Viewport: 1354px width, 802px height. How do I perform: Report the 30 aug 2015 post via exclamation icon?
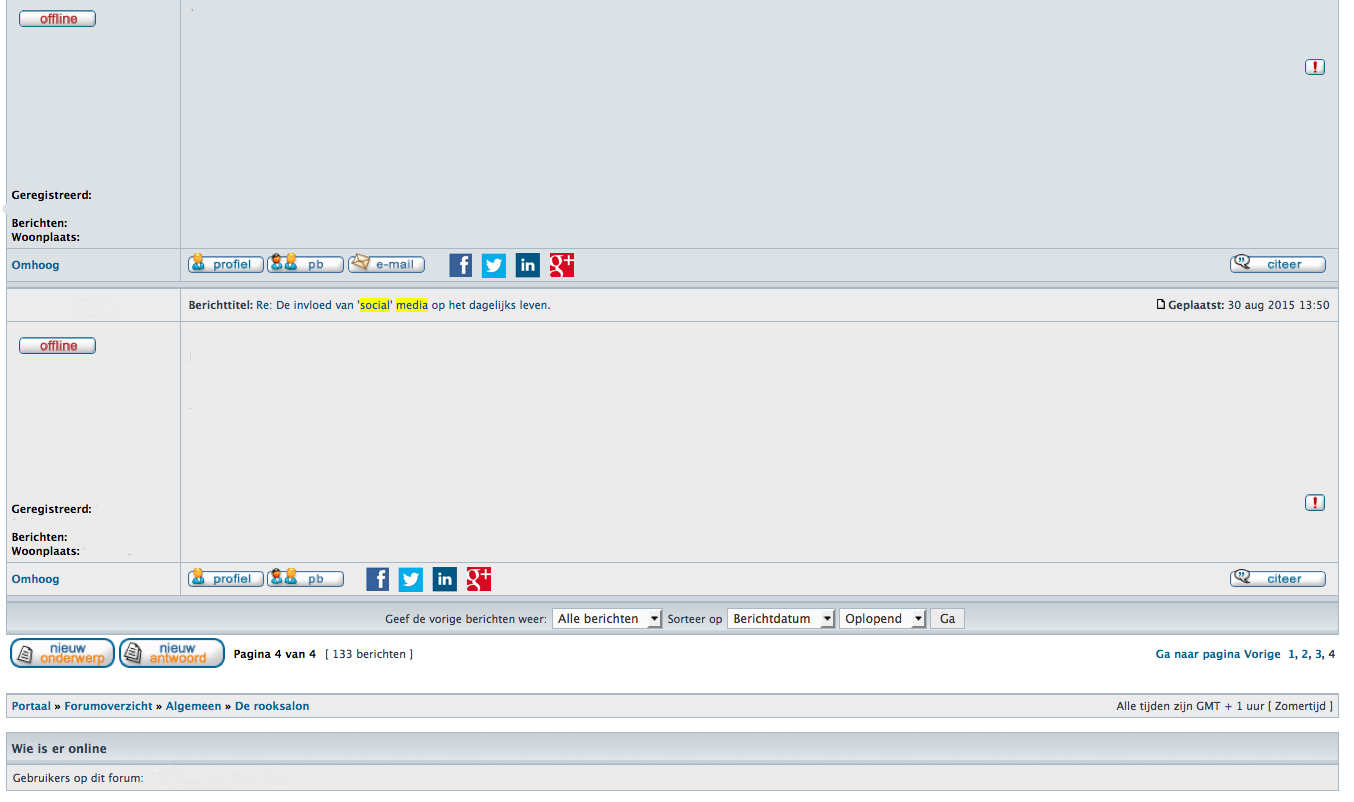(1315, 503)
